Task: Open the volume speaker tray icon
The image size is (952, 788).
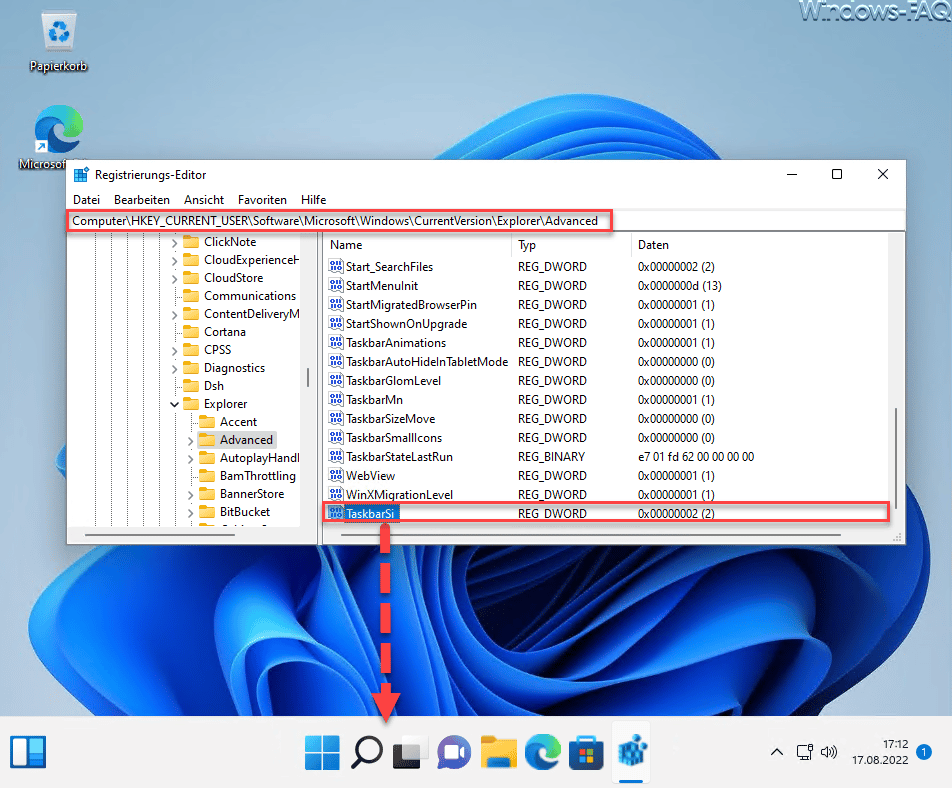Action: tap(829, 752)
